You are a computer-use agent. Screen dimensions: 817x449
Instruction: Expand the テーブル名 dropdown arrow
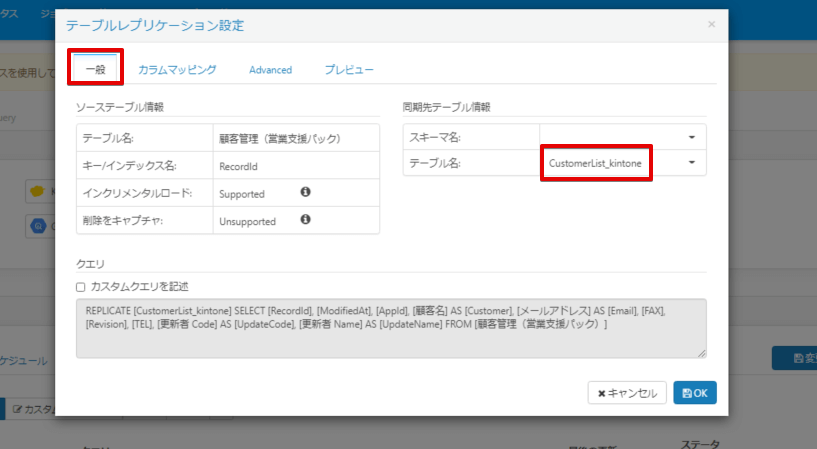tap(691, 163)
